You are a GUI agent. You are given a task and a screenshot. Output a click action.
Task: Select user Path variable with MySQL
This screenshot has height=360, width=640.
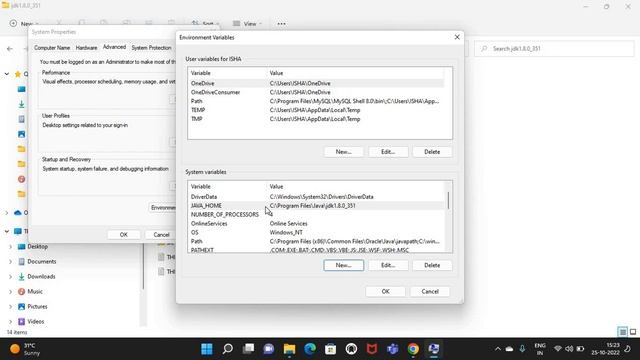(317, 101)
